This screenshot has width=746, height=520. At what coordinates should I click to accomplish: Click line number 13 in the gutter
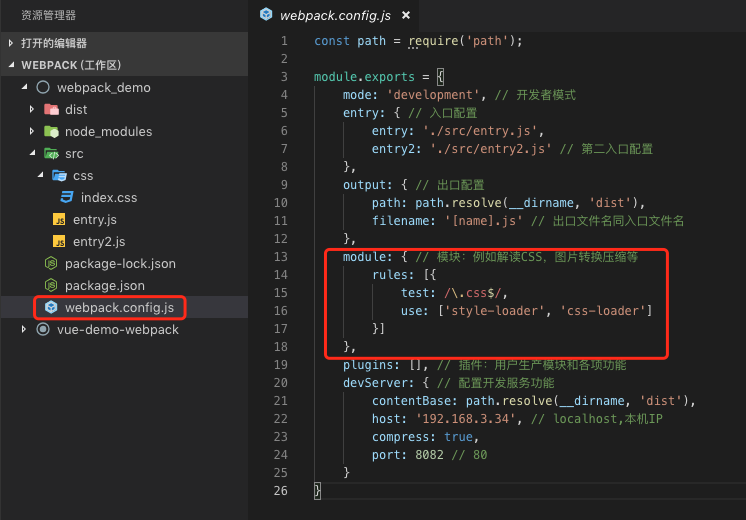[x=281, y=257]
